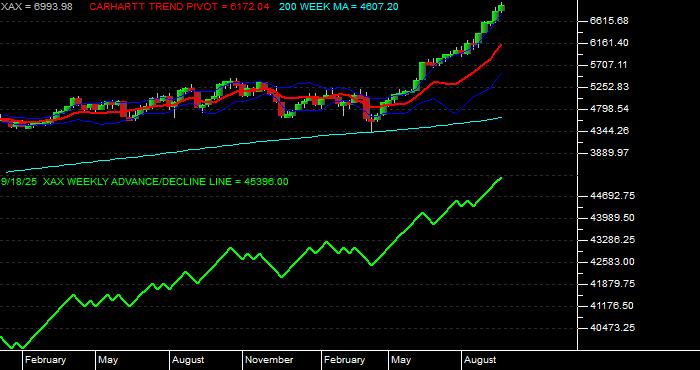The width and height of the screenshot is (700, 370).
Task: Click the end of the red trend pivot line
Action: [x=501, y=45]
